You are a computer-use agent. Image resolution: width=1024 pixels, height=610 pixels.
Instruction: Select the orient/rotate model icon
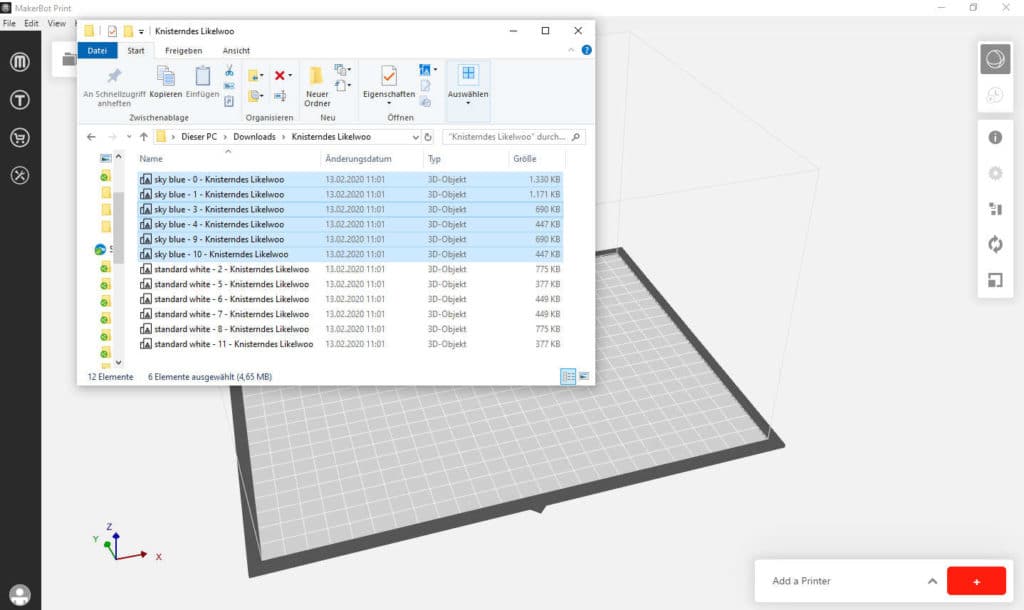click(x=995, y=244)
